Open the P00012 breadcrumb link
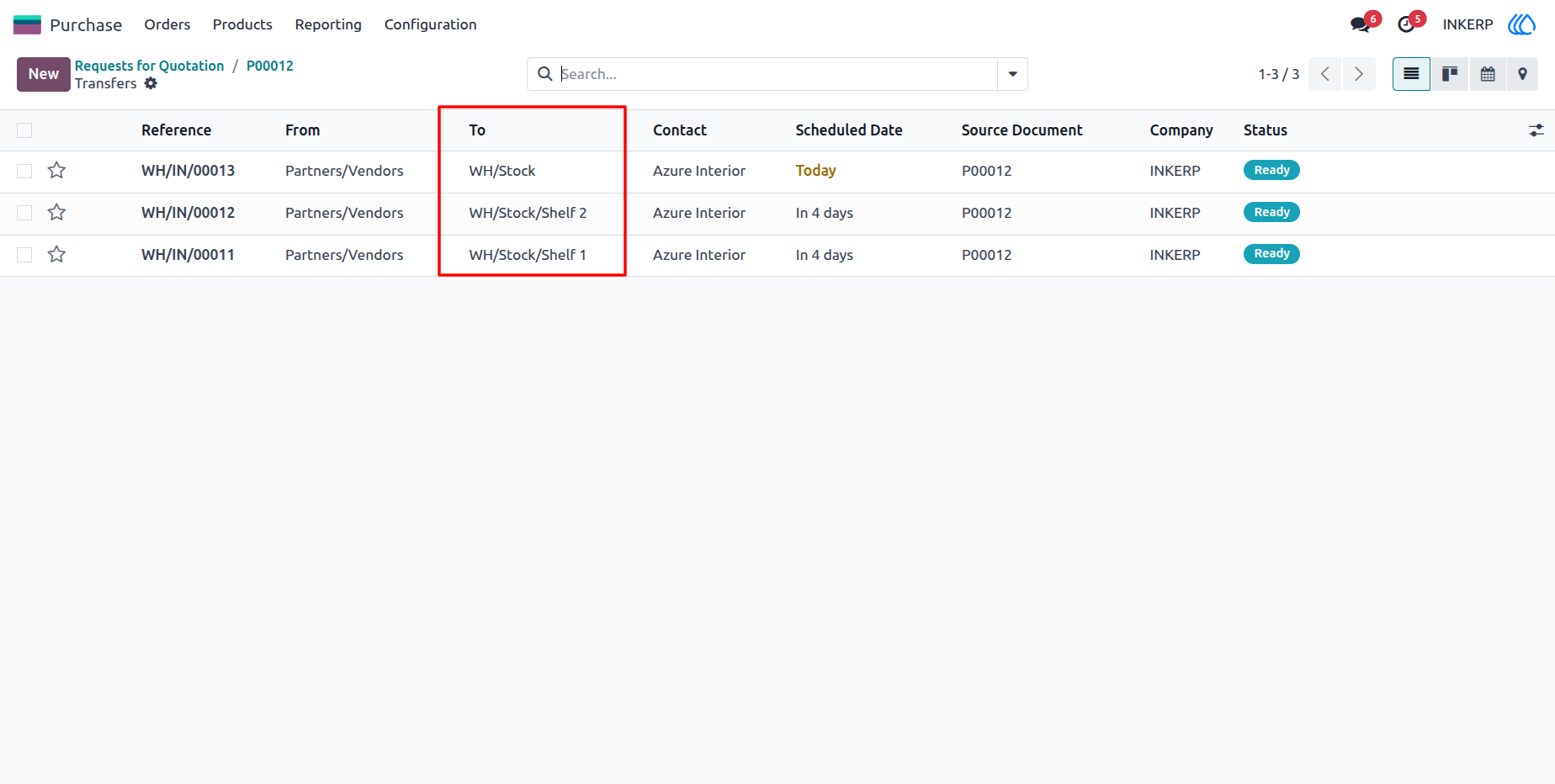The height and width of the screenshot is (784, 1555). pos(270,66)
